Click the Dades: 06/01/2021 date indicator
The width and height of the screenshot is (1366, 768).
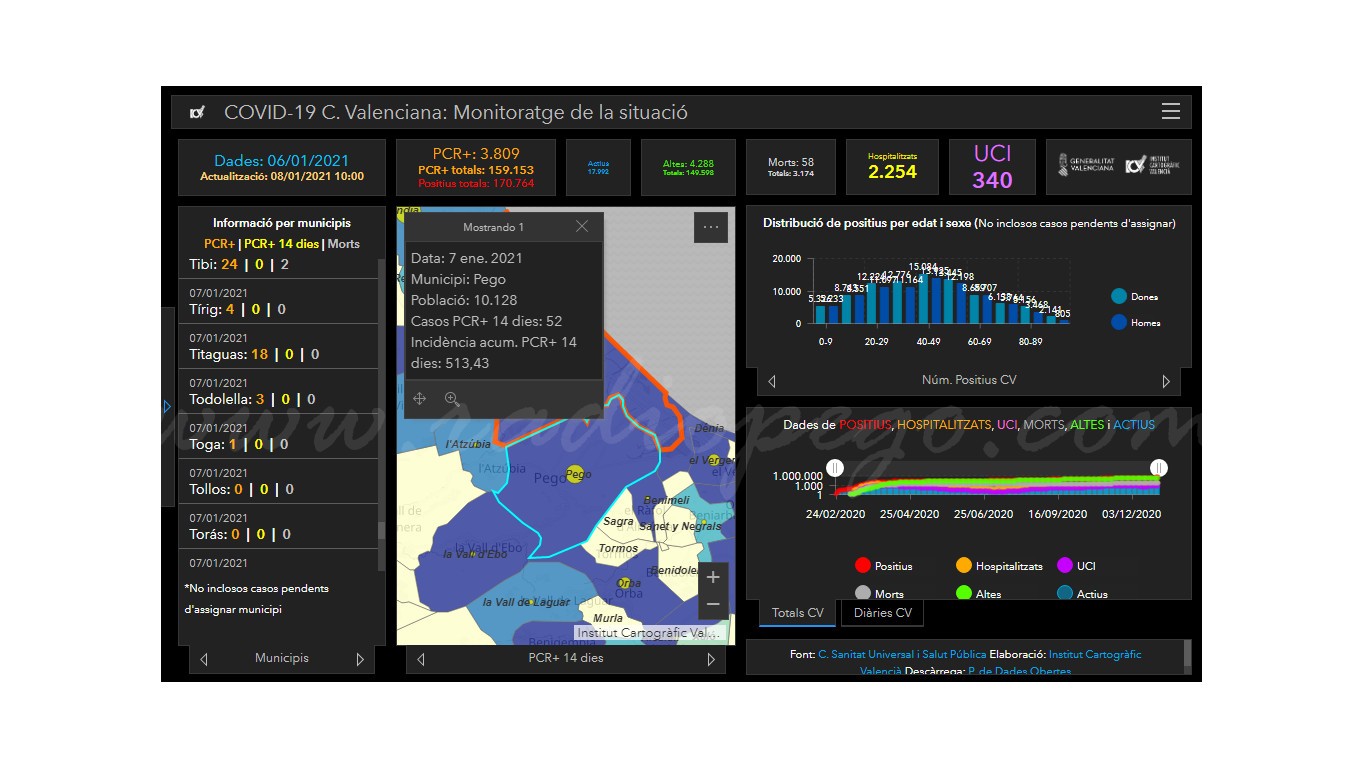coord(282,167)
